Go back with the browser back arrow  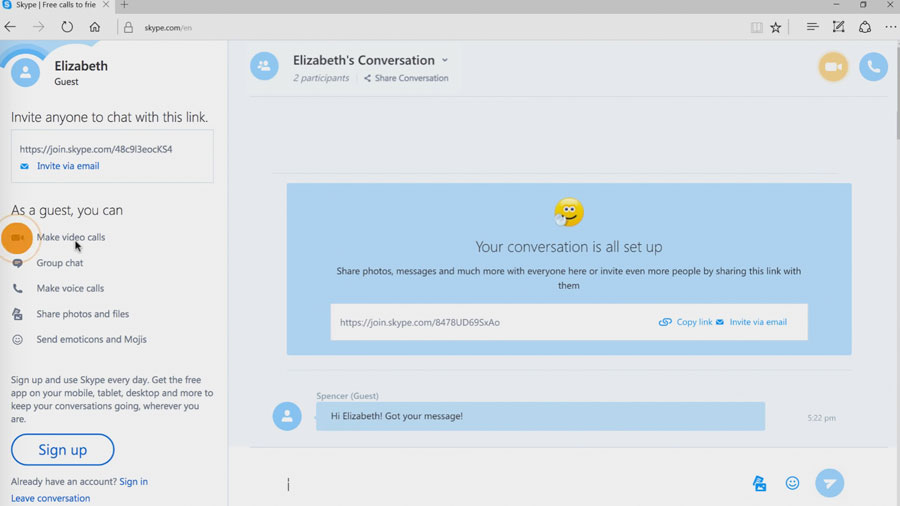coord(10,27)
